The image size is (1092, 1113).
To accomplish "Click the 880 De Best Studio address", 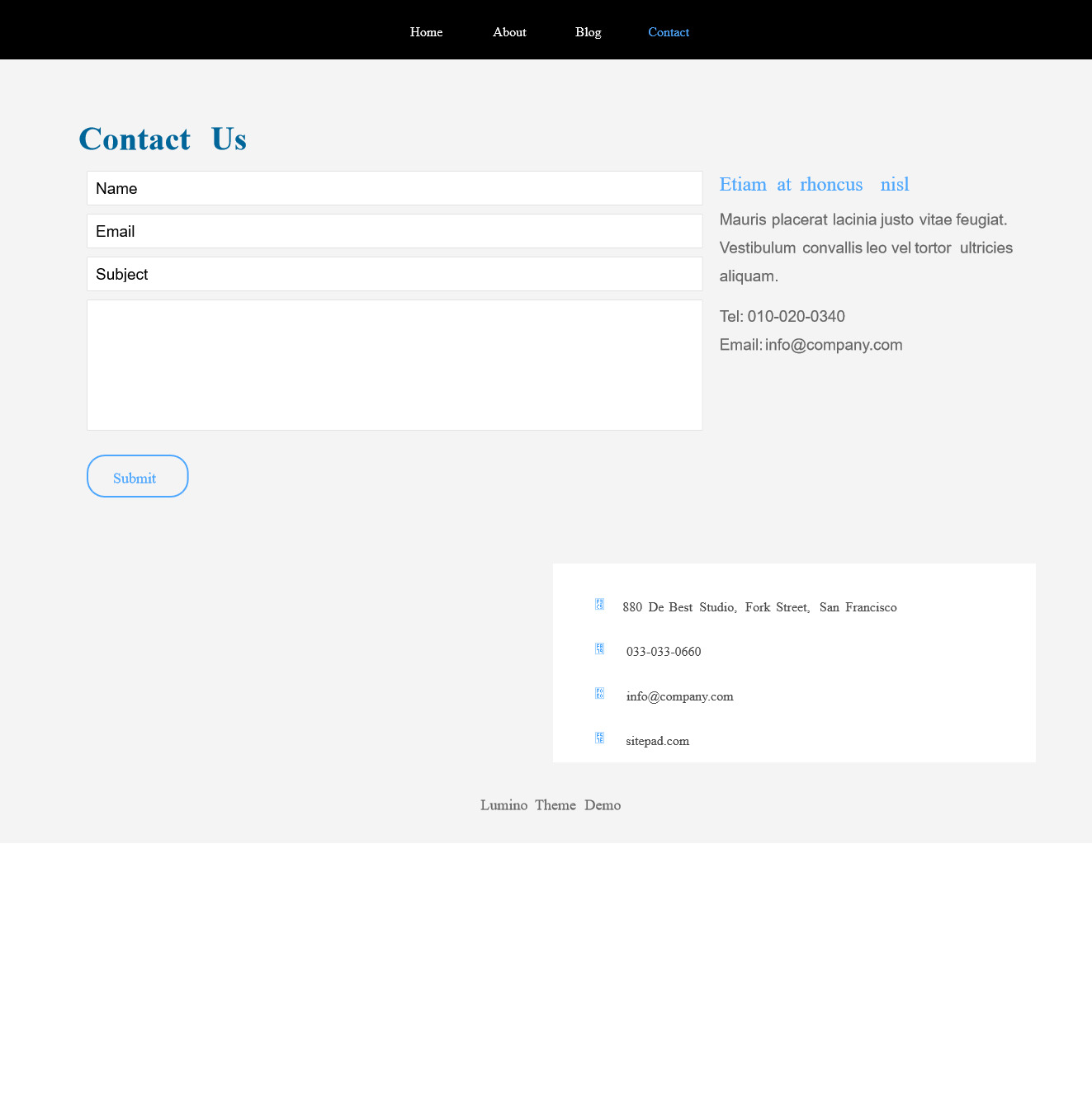I will pos(759,607).
